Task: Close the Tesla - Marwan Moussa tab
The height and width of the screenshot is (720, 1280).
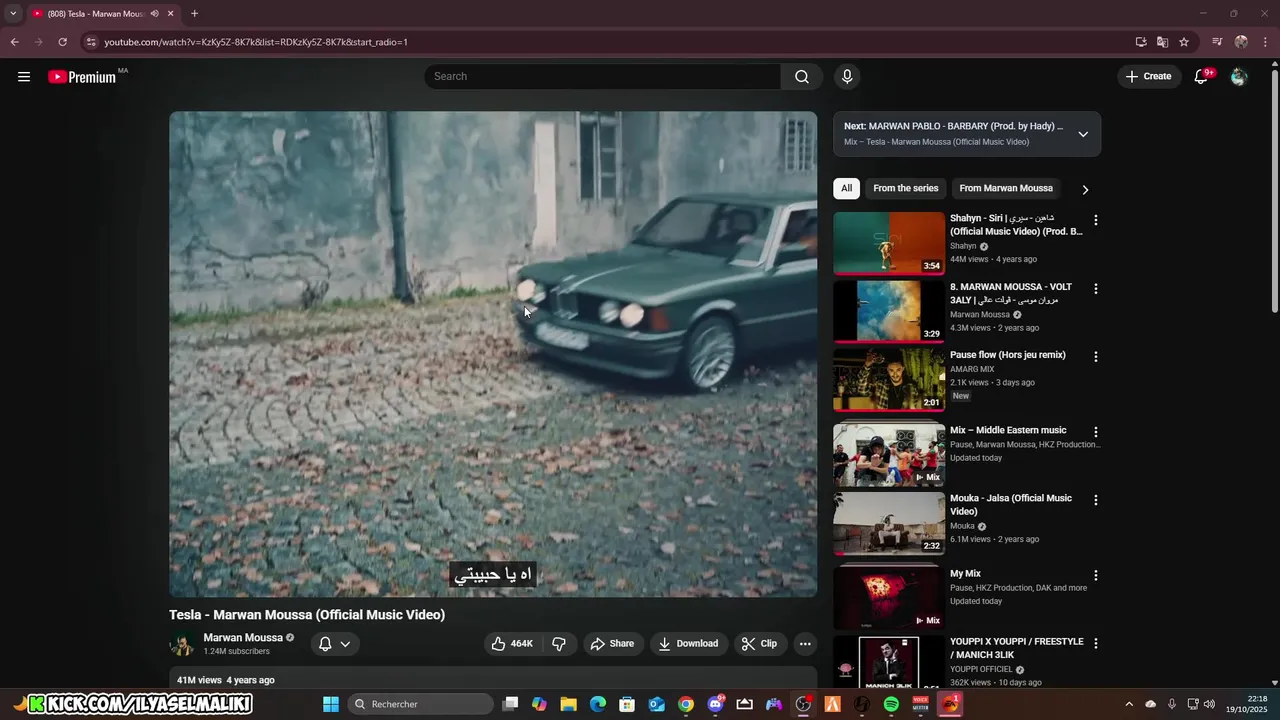Action: (171, 14)
